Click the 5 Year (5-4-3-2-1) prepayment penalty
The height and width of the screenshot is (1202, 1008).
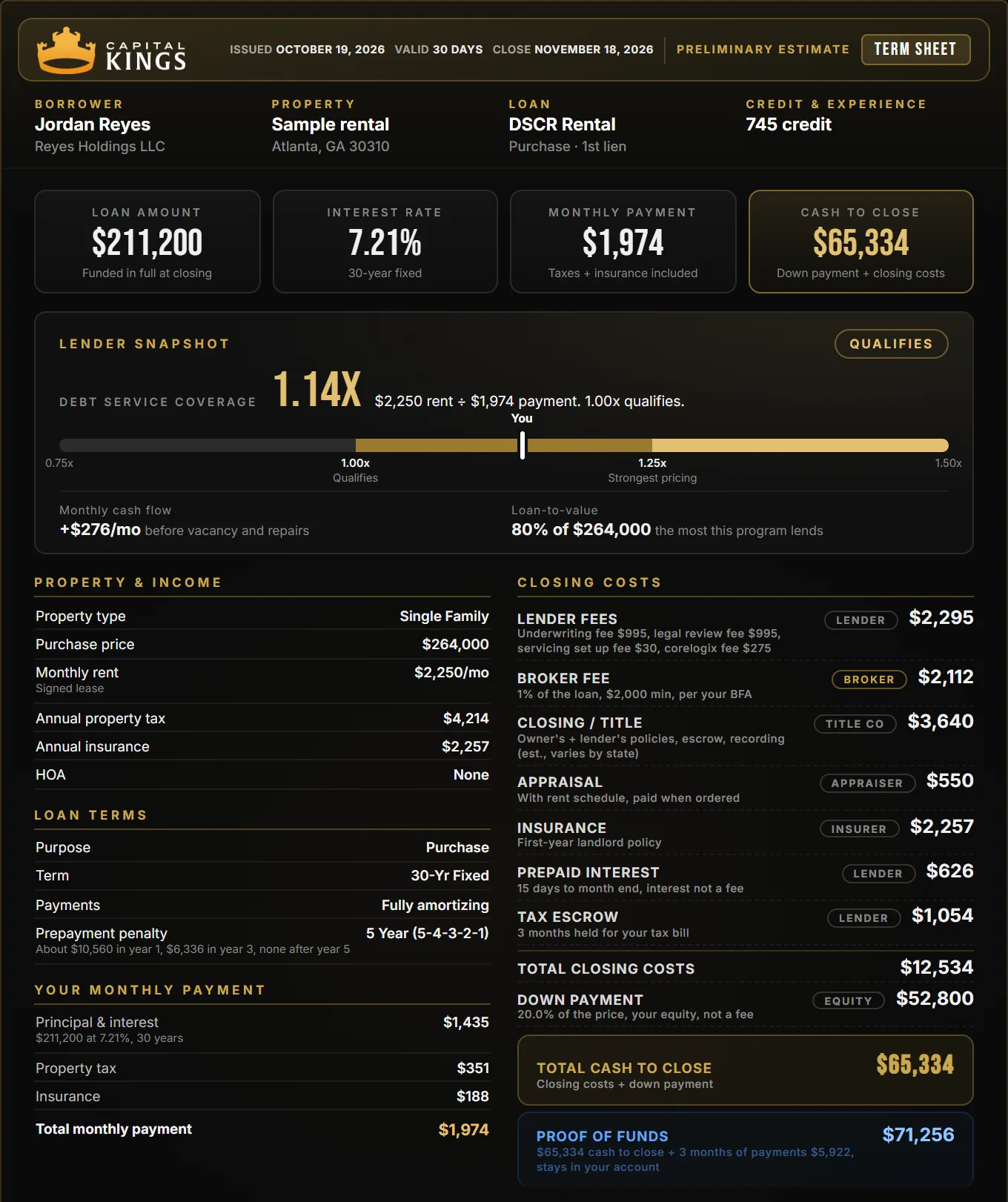coord(428,934)
